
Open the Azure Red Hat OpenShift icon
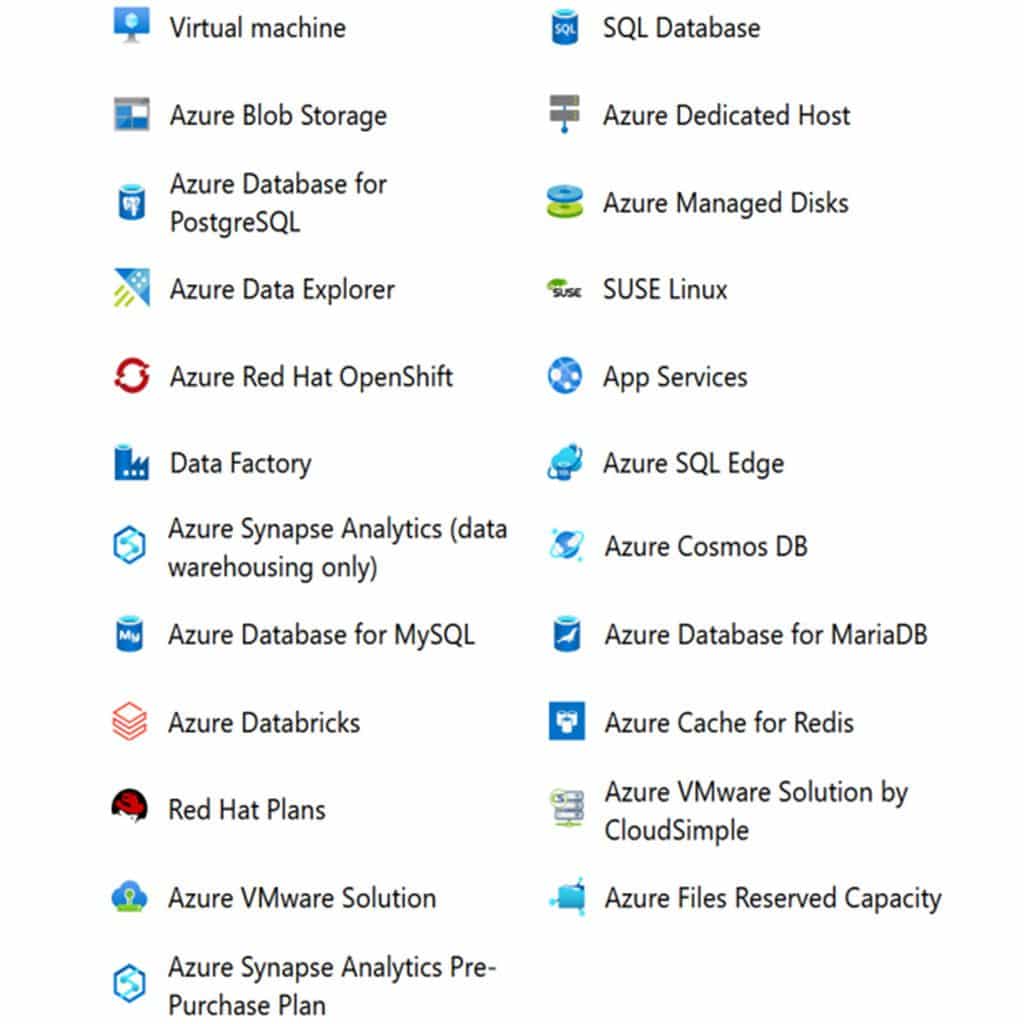pyautogui.click(x=131, y=377)
